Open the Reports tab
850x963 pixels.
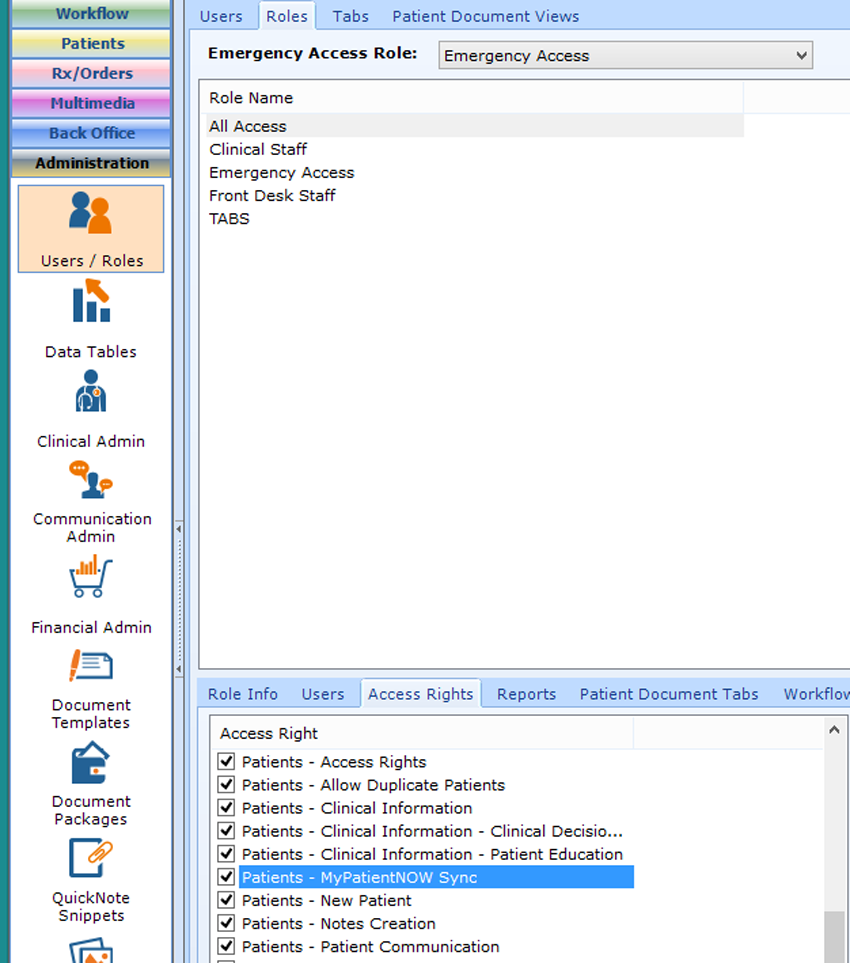526,693
